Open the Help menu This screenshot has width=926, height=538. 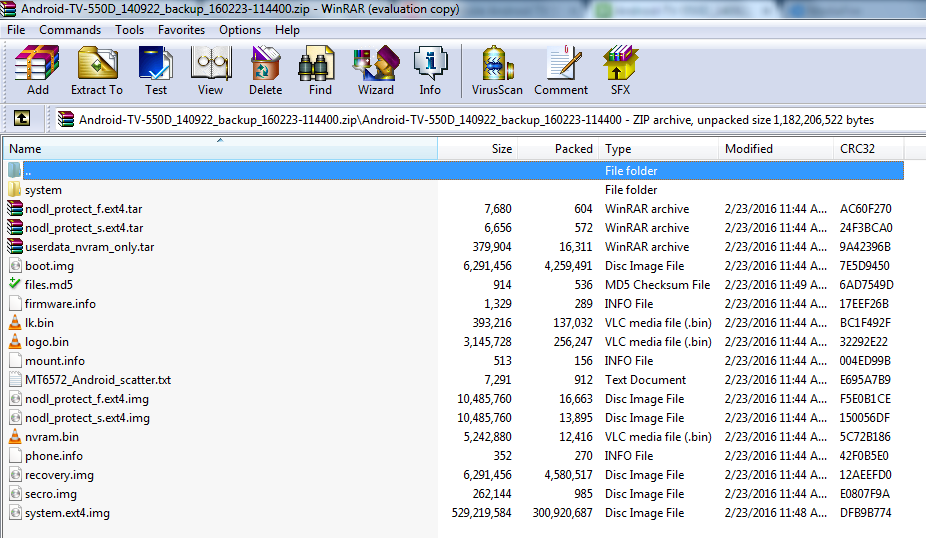(x=287, y=30)
